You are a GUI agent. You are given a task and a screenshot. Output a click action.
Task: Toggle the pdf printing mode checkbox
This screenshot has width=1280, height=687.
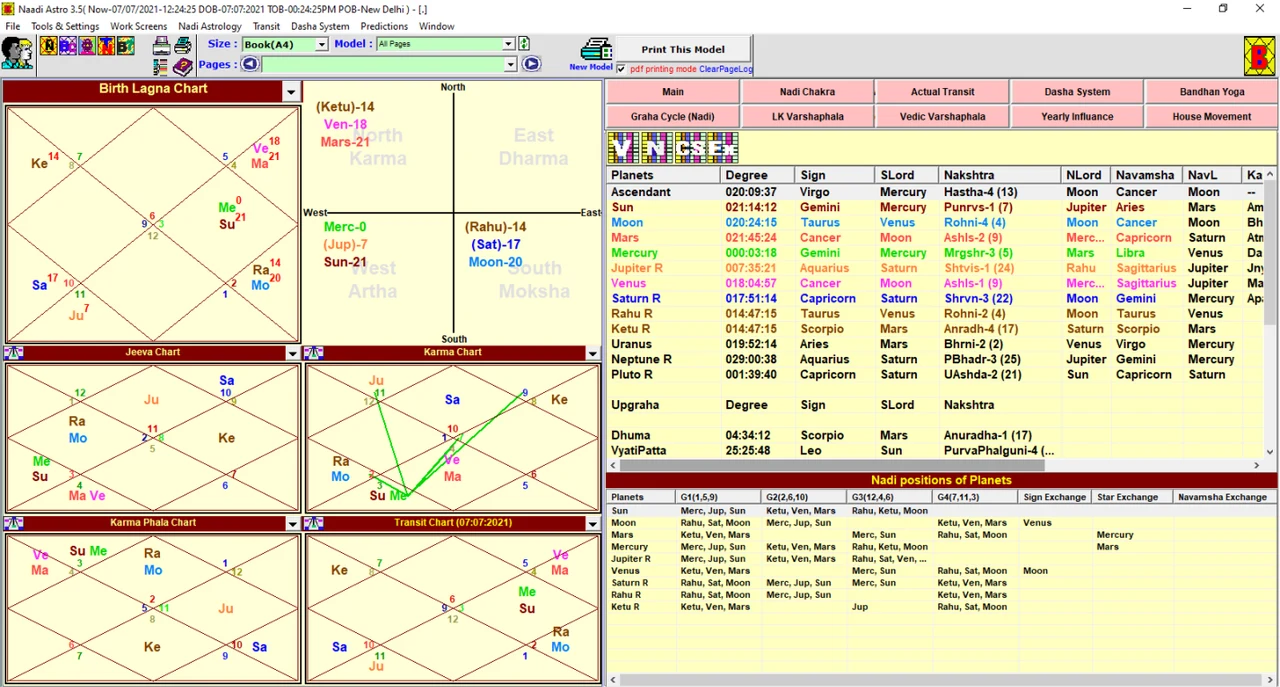[621, 69]
